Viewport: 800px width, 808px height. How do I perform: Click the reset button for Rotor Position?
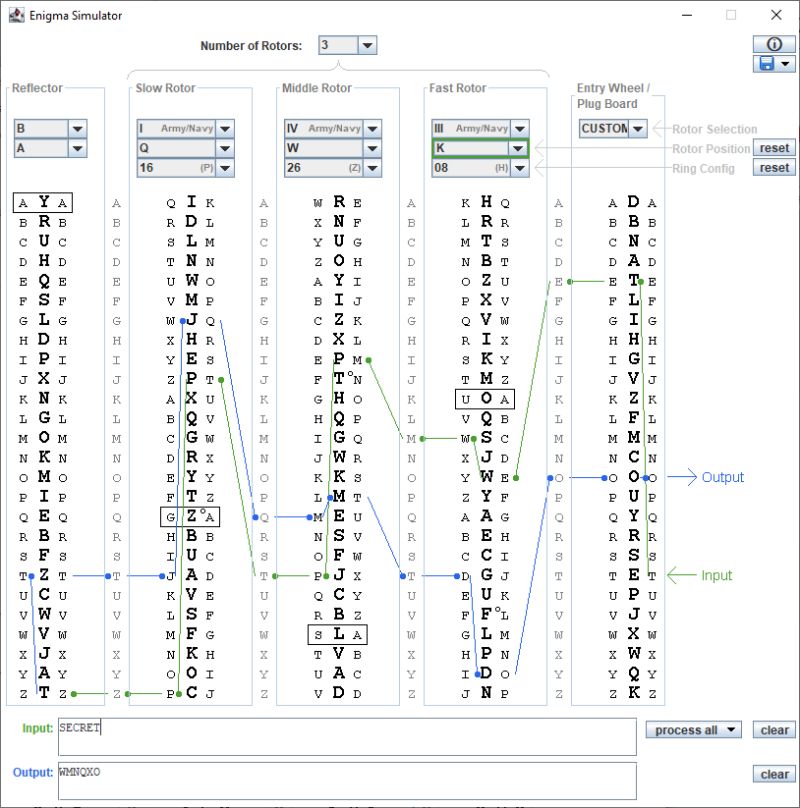(x=775, y=147)
